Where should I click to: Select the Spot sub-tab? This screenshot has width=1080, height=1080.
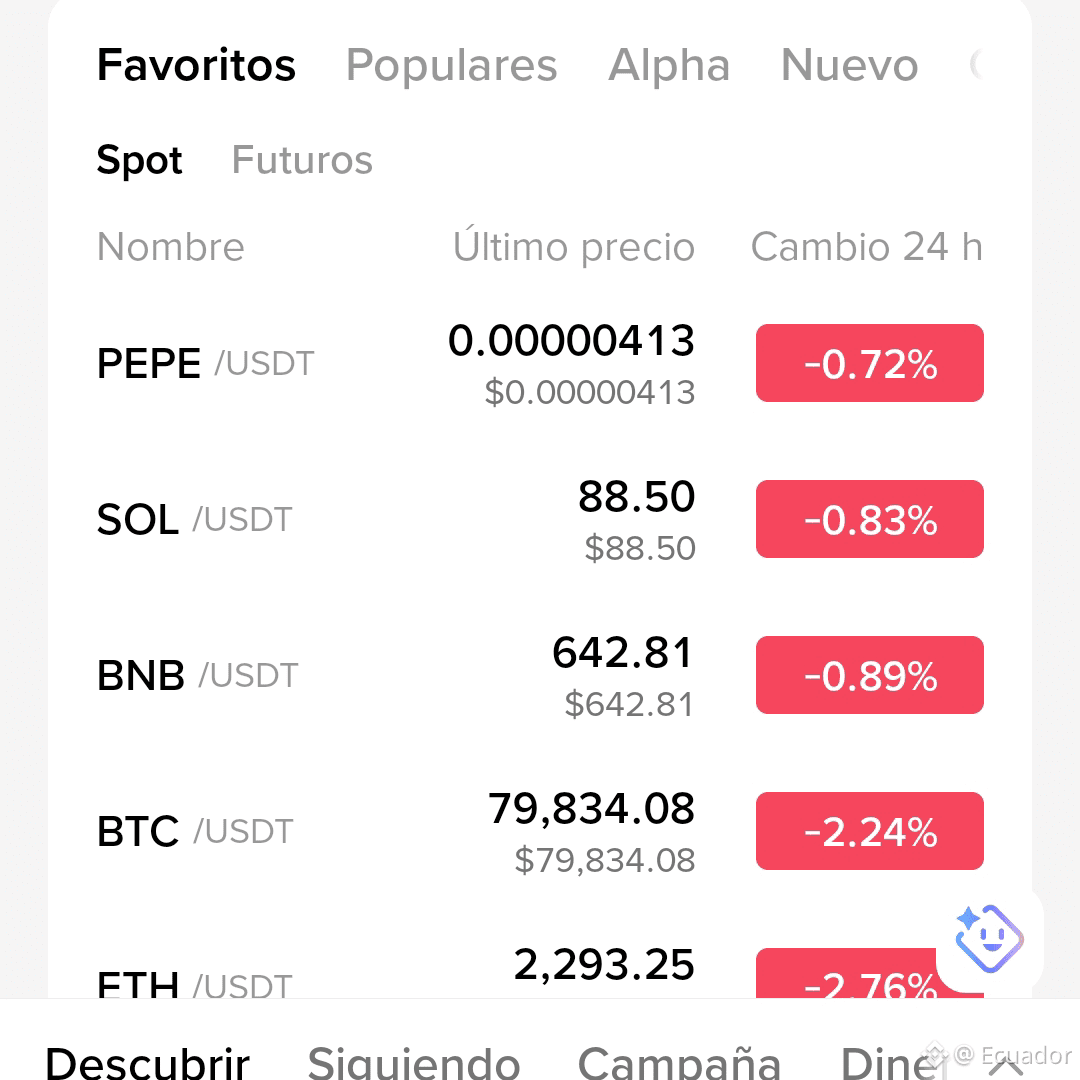(x=139, y=160)
